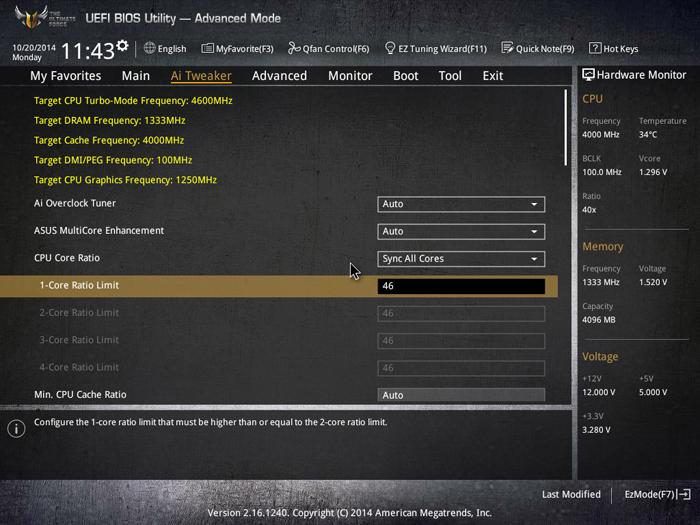Viewport: 700px width, 525px height.
Task: Click the settings list vertical scrollbar
Action: (566, 128)
